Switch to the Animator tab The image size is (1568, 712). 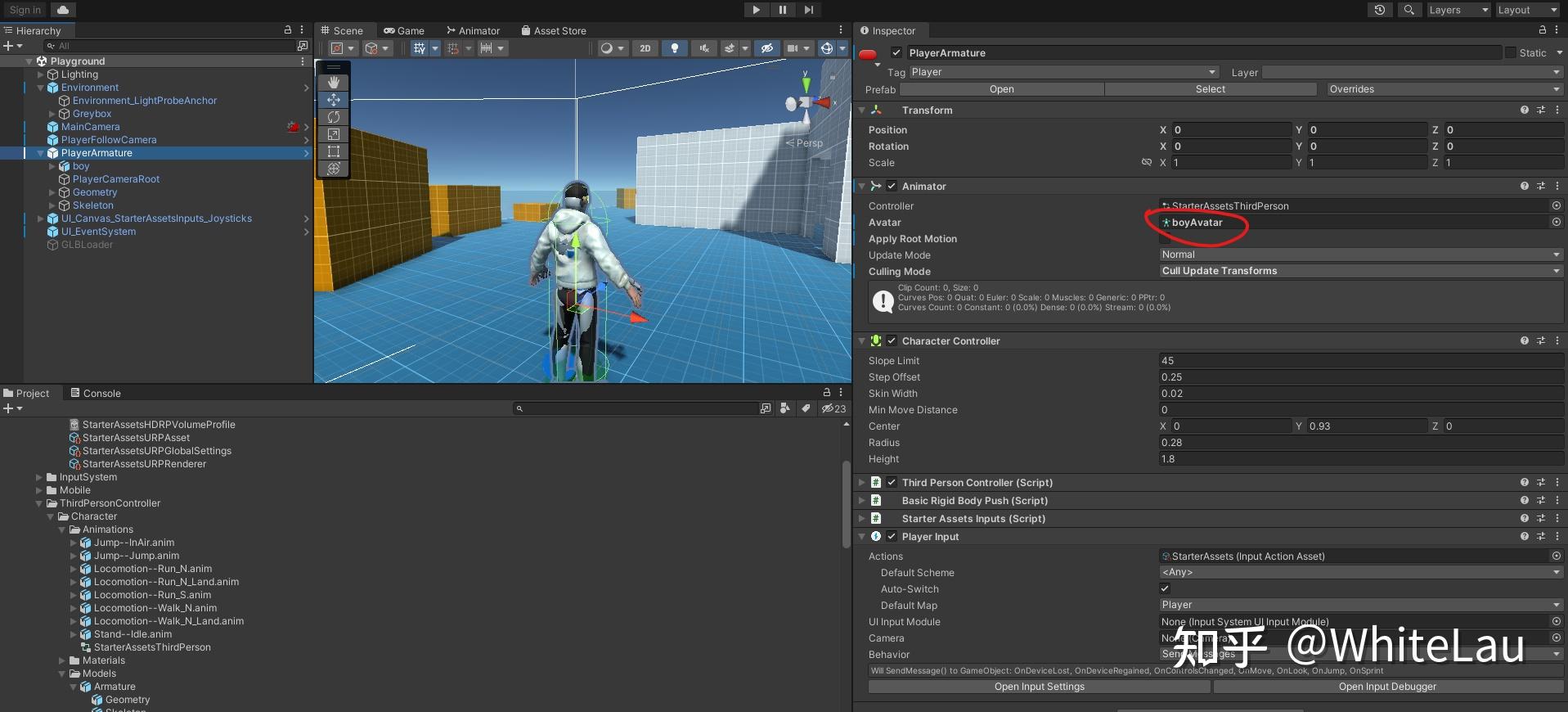click(473, 31)
